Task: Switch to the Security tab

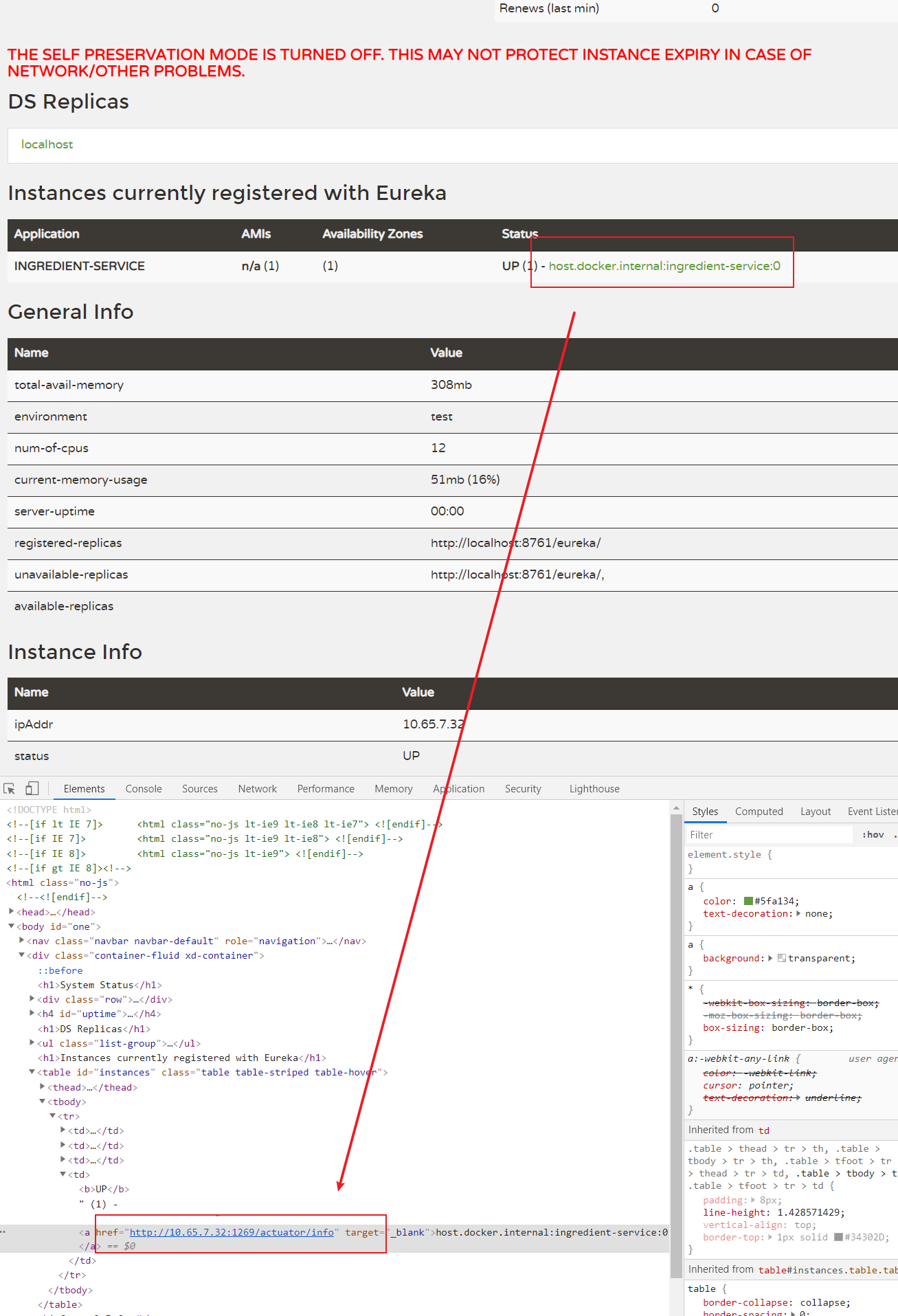Action: (523, 789)
